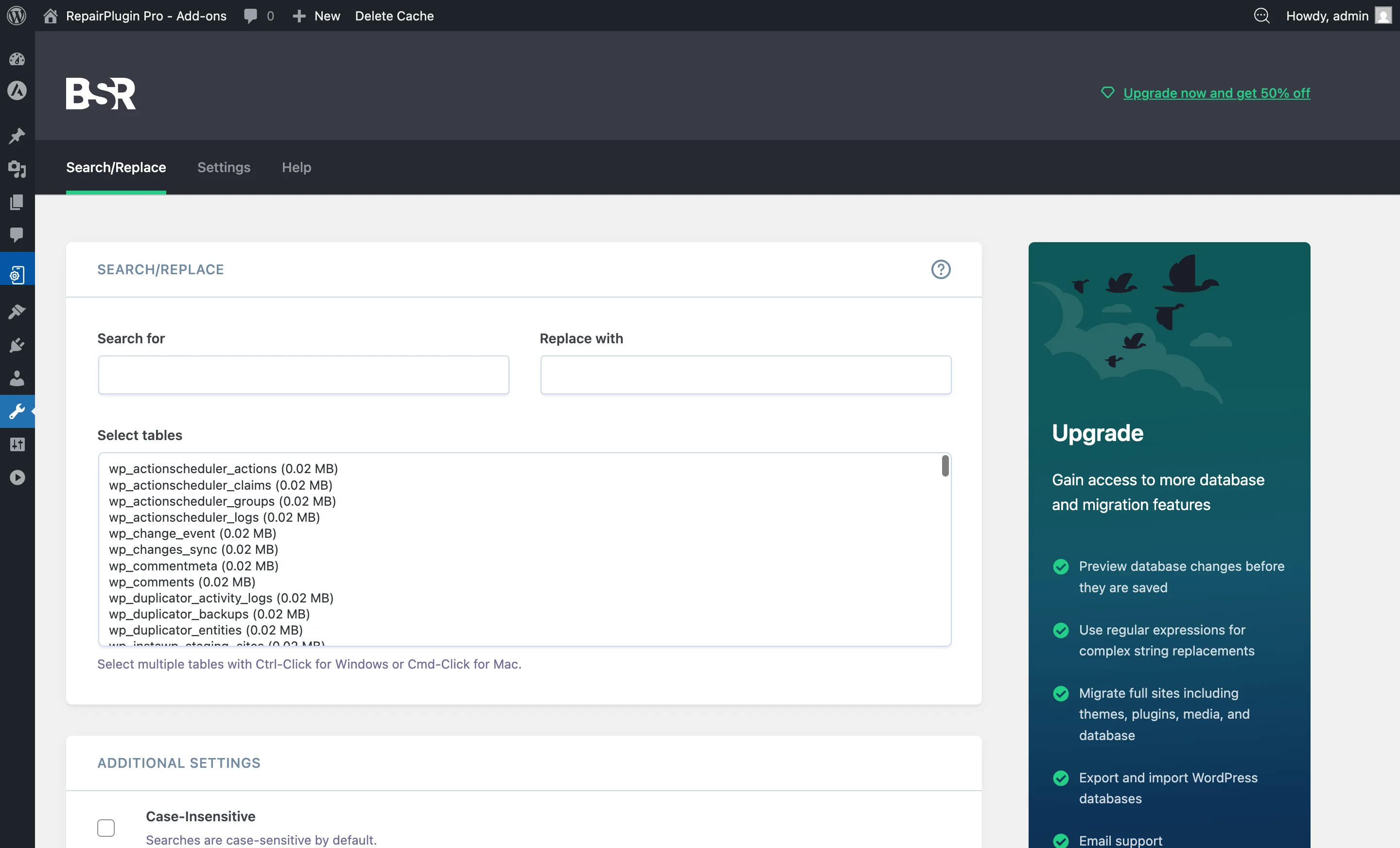This screenshot has height=848, width=1400.
Task: Select the Pages icon in the sidebar
Action: (x=17, y=202)
